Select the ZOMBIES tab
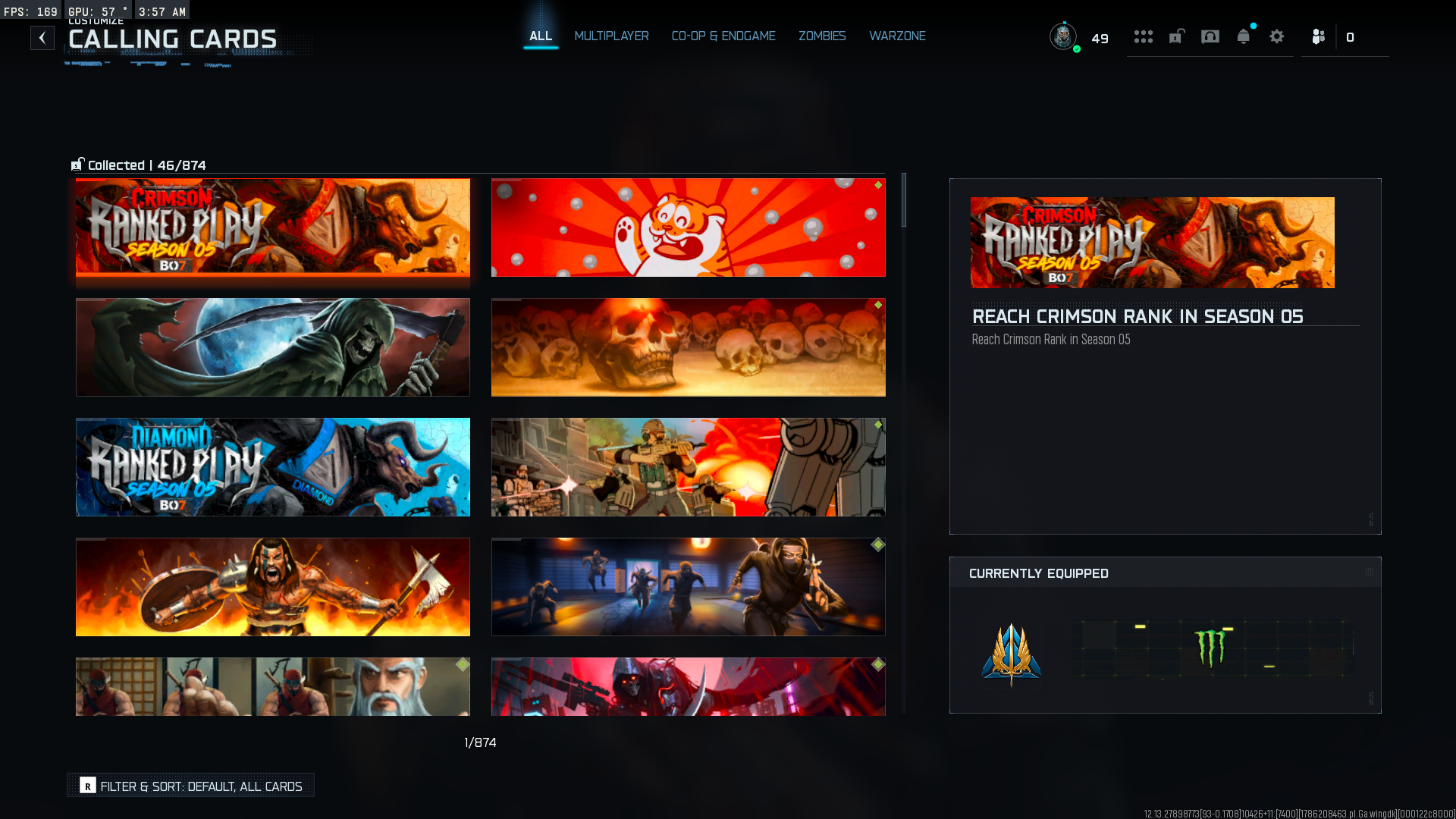The width and height of the screenshot is (1456, 819). [822, 36]
